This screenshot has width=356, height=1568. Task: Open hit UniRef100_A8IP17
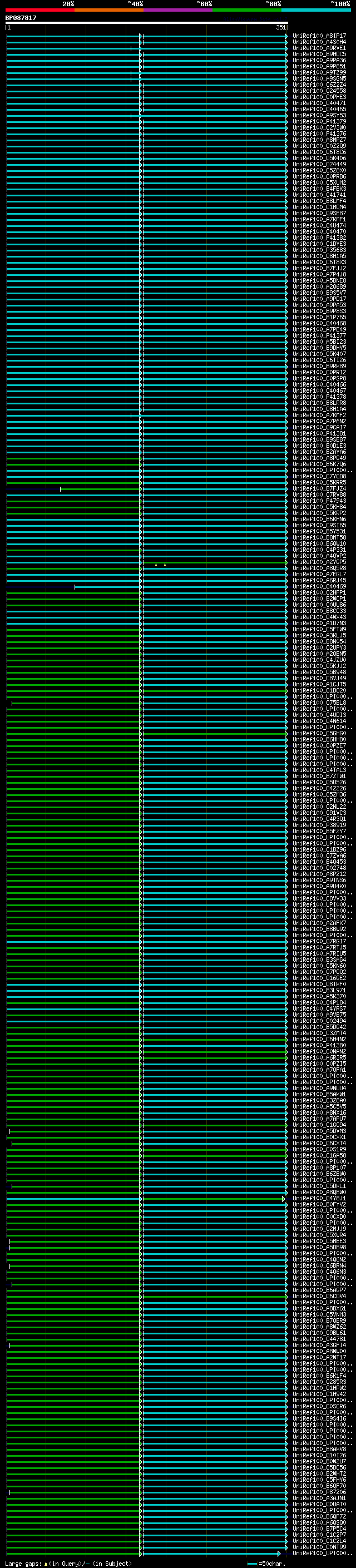(319, 36)
